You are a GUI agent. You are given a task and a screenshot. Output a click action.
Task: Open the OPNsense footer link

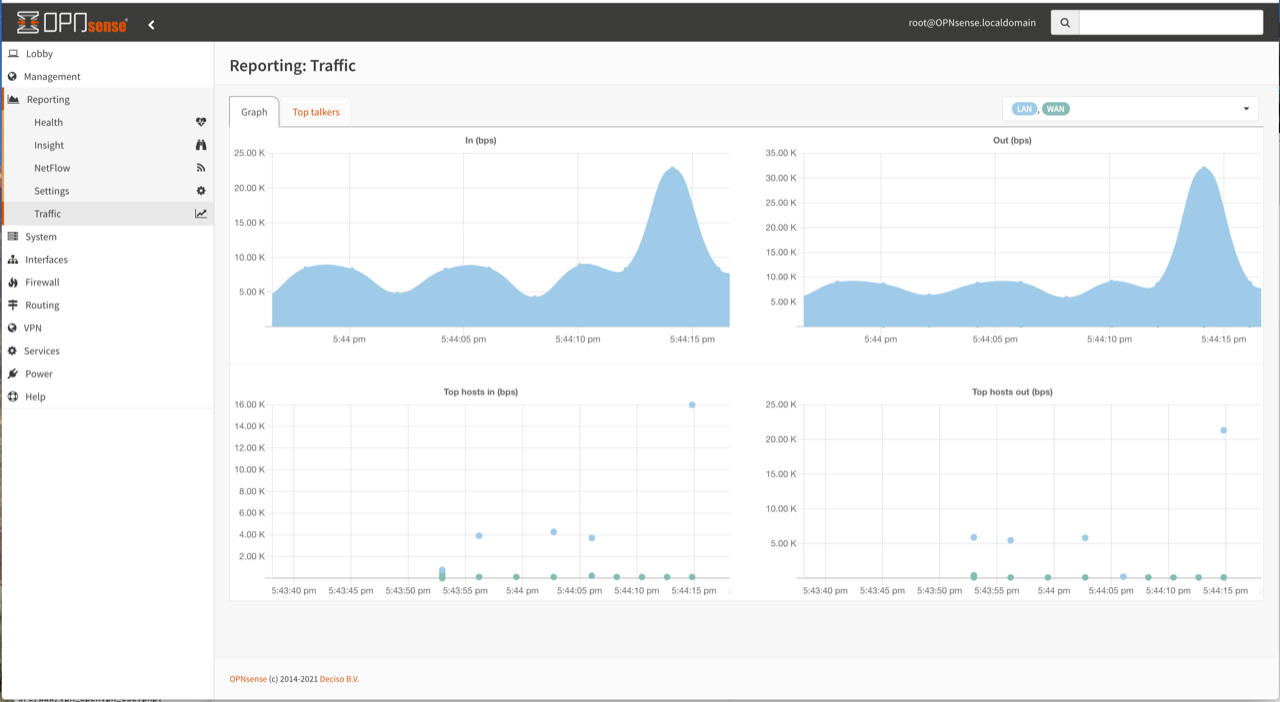[x=248, y=679]
